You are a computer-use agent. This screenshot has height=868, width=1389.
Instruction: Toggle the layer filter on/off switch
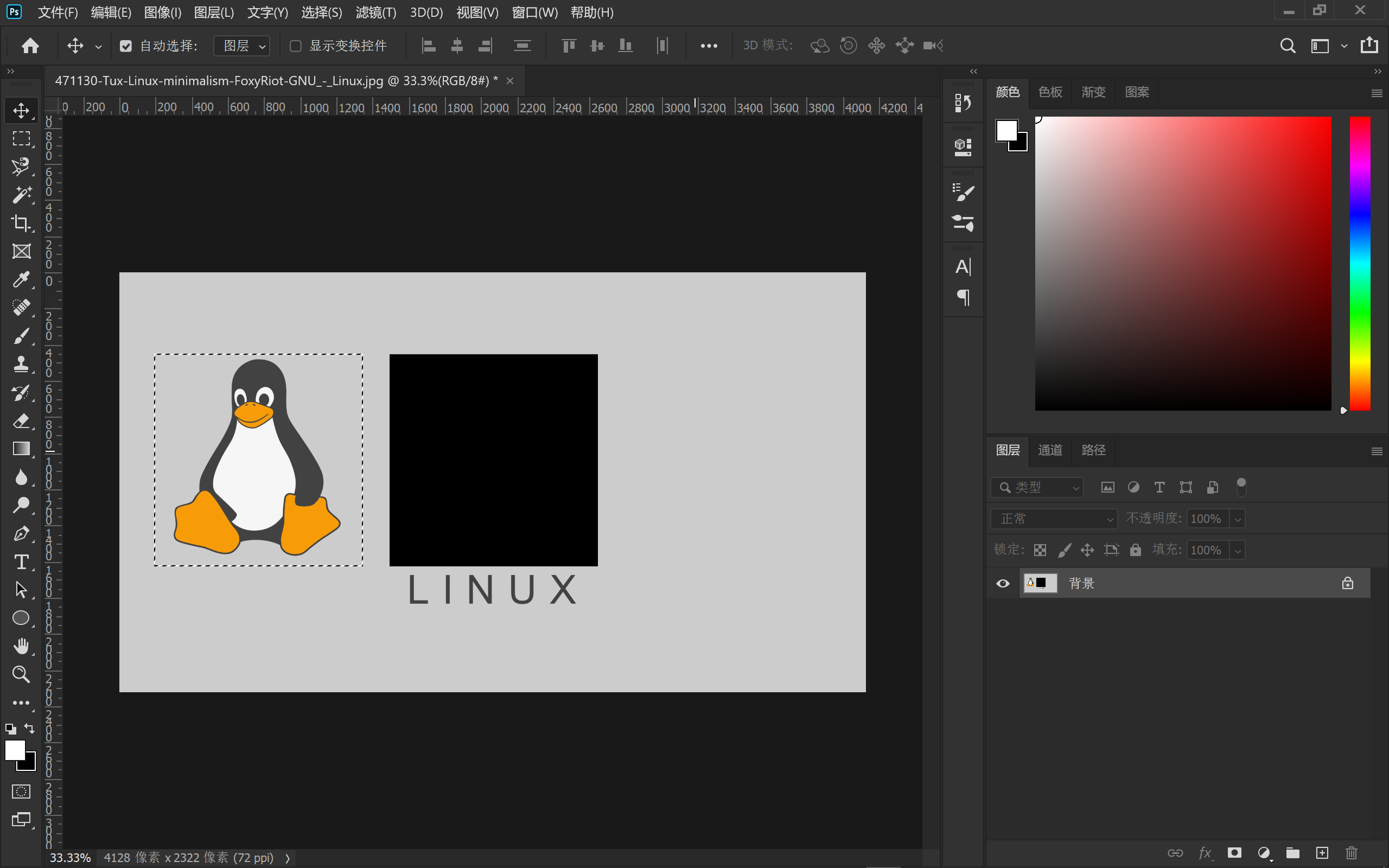[1241, 487]
